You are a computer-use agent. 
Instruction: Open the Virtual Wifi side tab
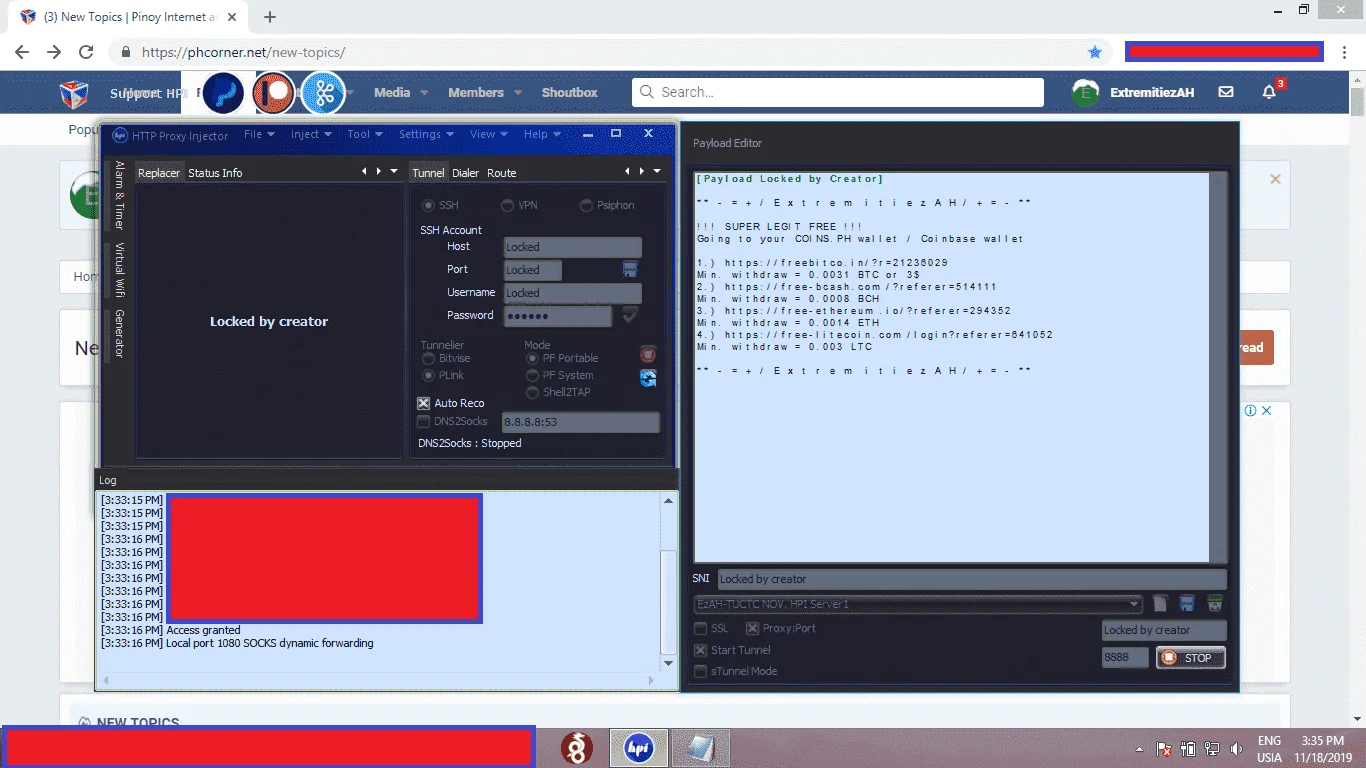119,272
